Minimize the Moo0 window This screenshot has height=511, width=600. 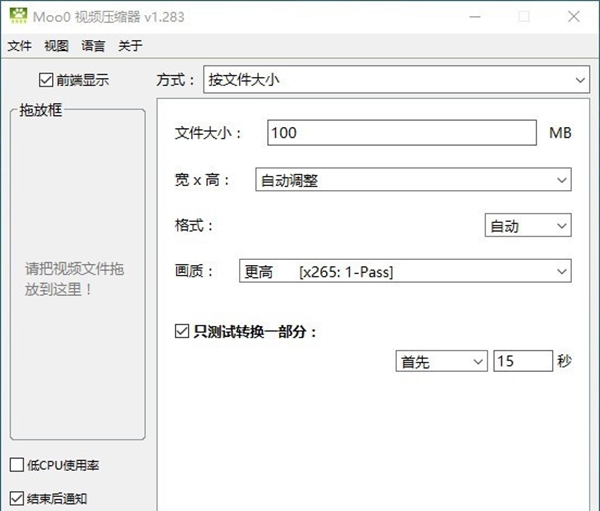click(x=475, y=16)
